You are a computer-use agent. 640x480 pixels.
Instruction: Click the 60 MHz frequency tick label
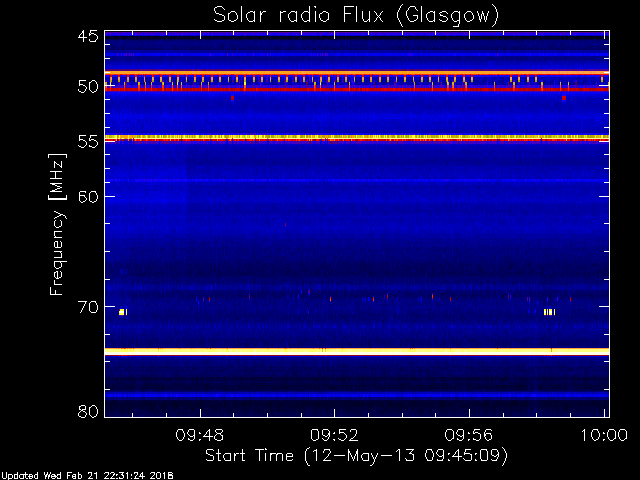click(88, 196)
